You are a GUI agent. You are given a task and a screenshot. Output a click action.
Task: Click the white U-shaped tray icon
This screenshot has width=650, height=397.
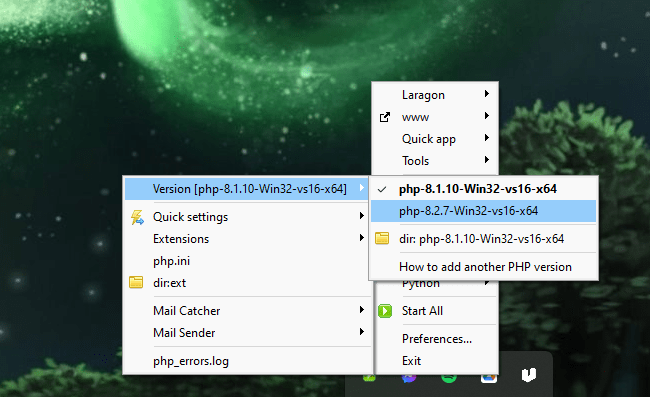529,375
